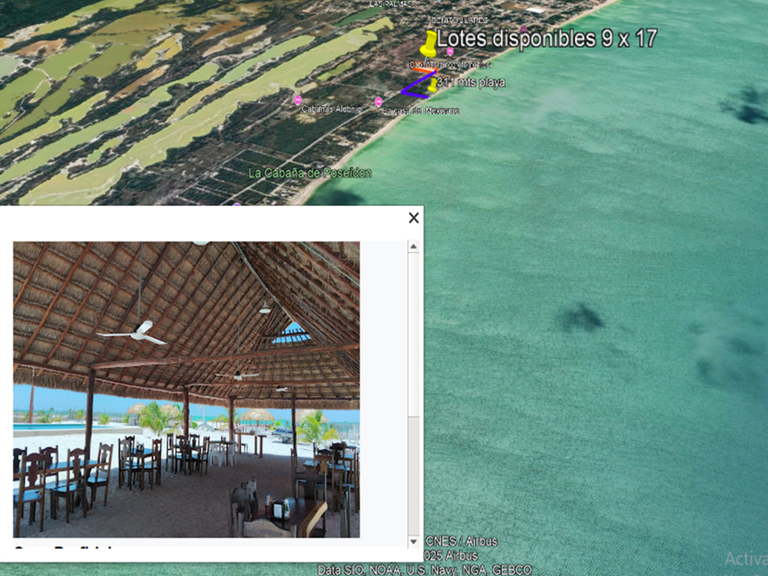Close the photo popup balloon
The height and width of the screenshot is (576, 768).
pos(413,218)
